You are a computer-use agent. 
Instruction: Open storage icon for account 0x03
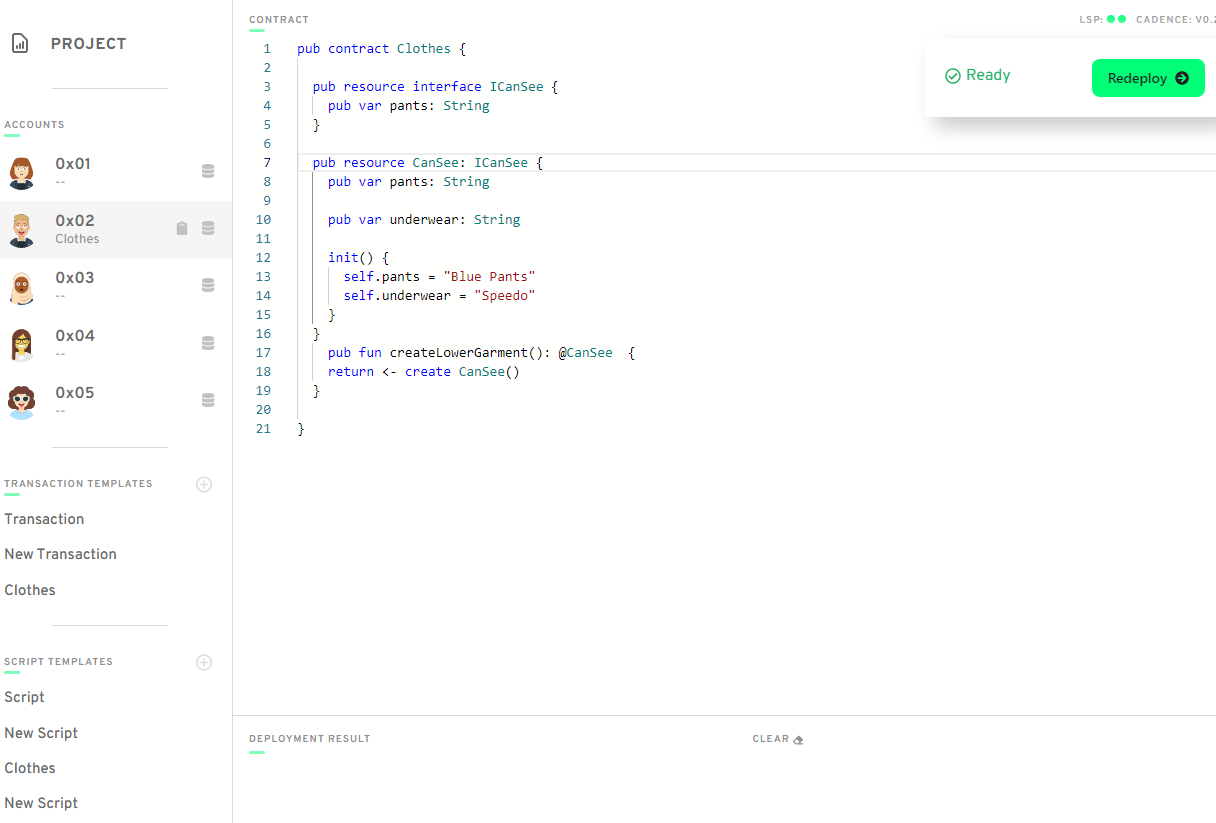(208, 285)
